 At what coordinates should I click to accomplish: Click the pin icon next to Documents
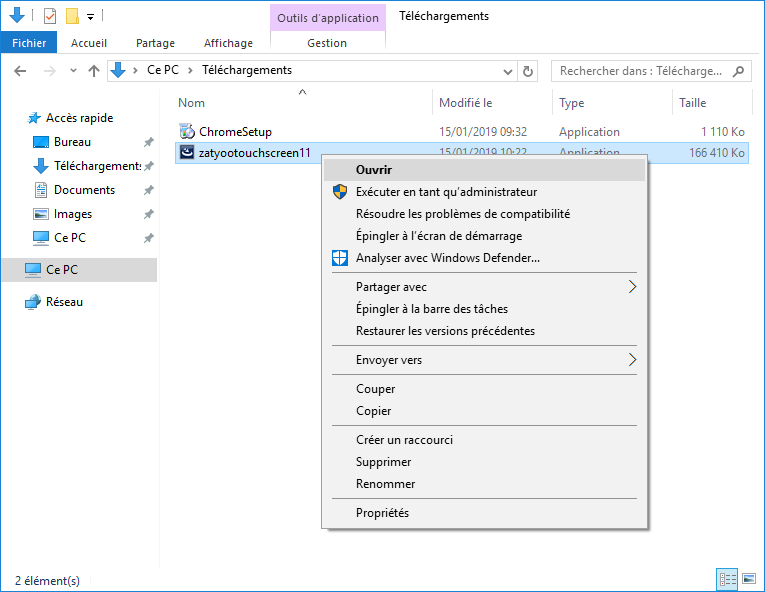click(149, 190)
